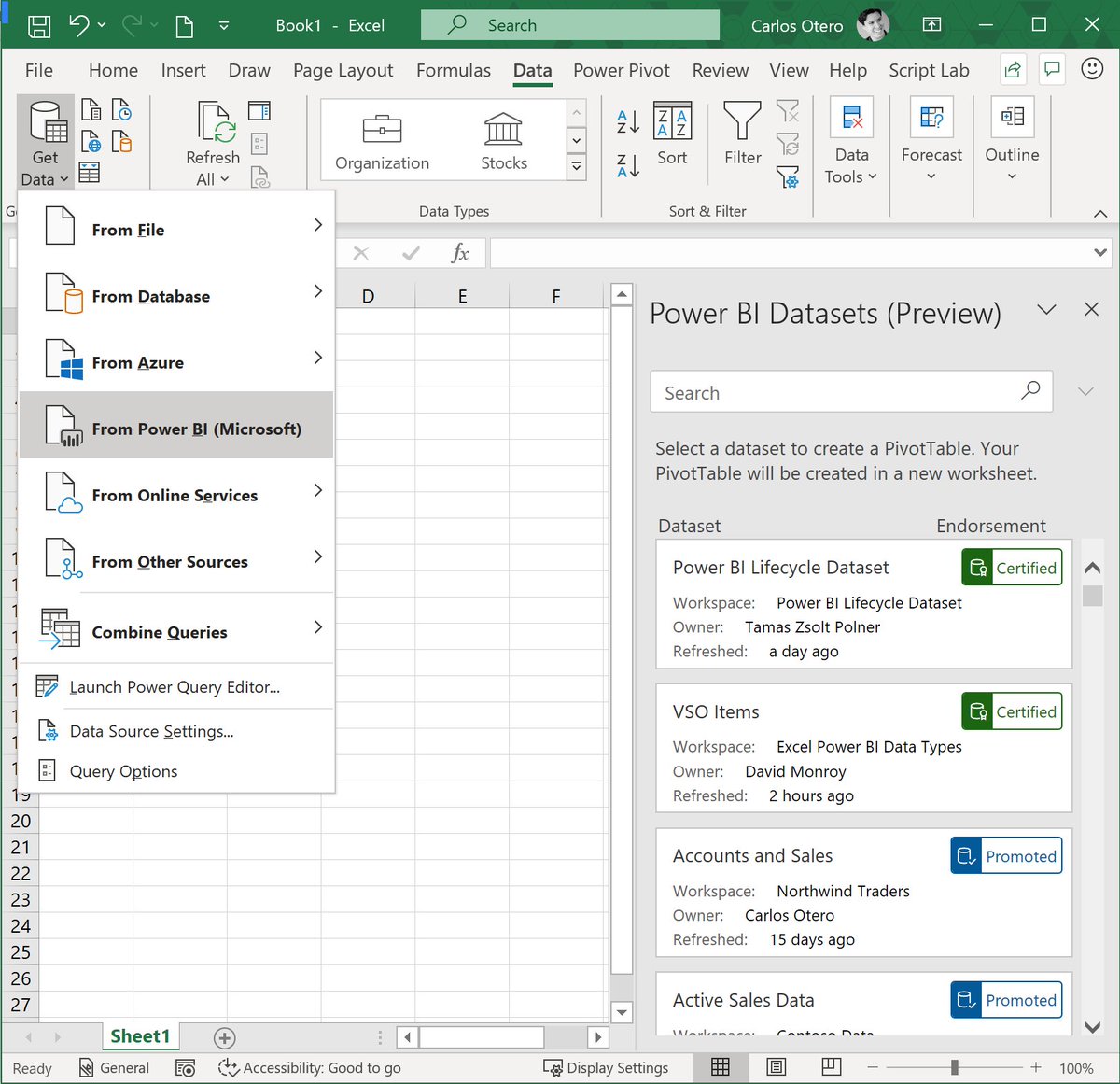Sort A to Z ascending icon
Viewport: 1120px width, 1084px height.
pyautogui.click(x=628, y=120)
